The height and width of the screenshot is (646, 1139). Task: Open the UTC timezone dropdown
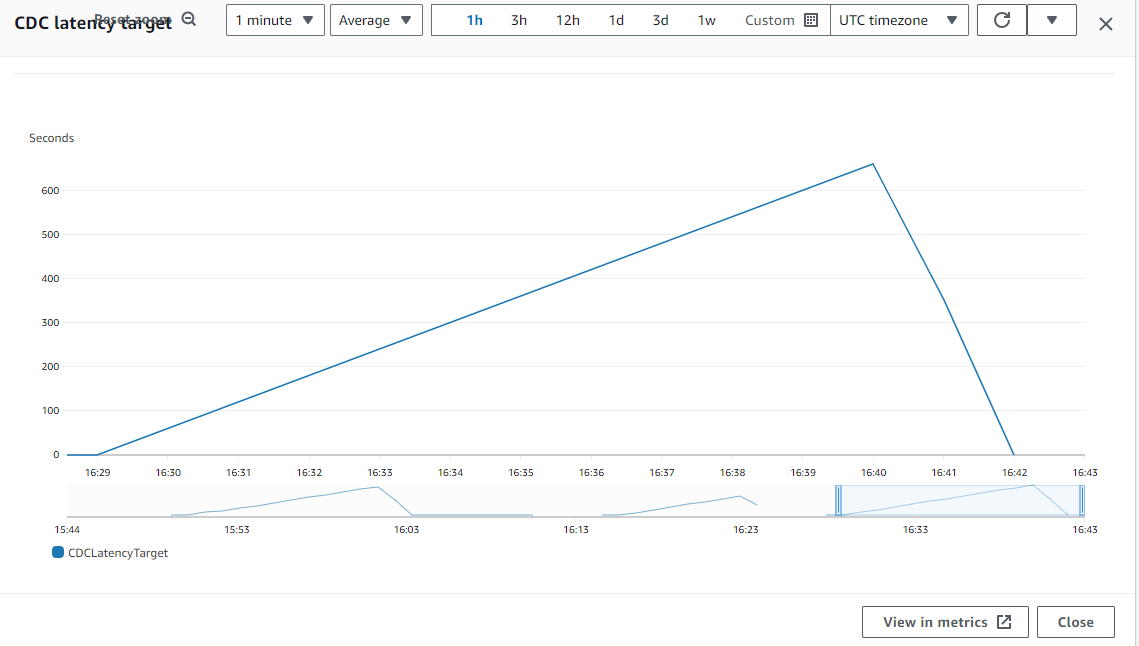tap(898, 20)
